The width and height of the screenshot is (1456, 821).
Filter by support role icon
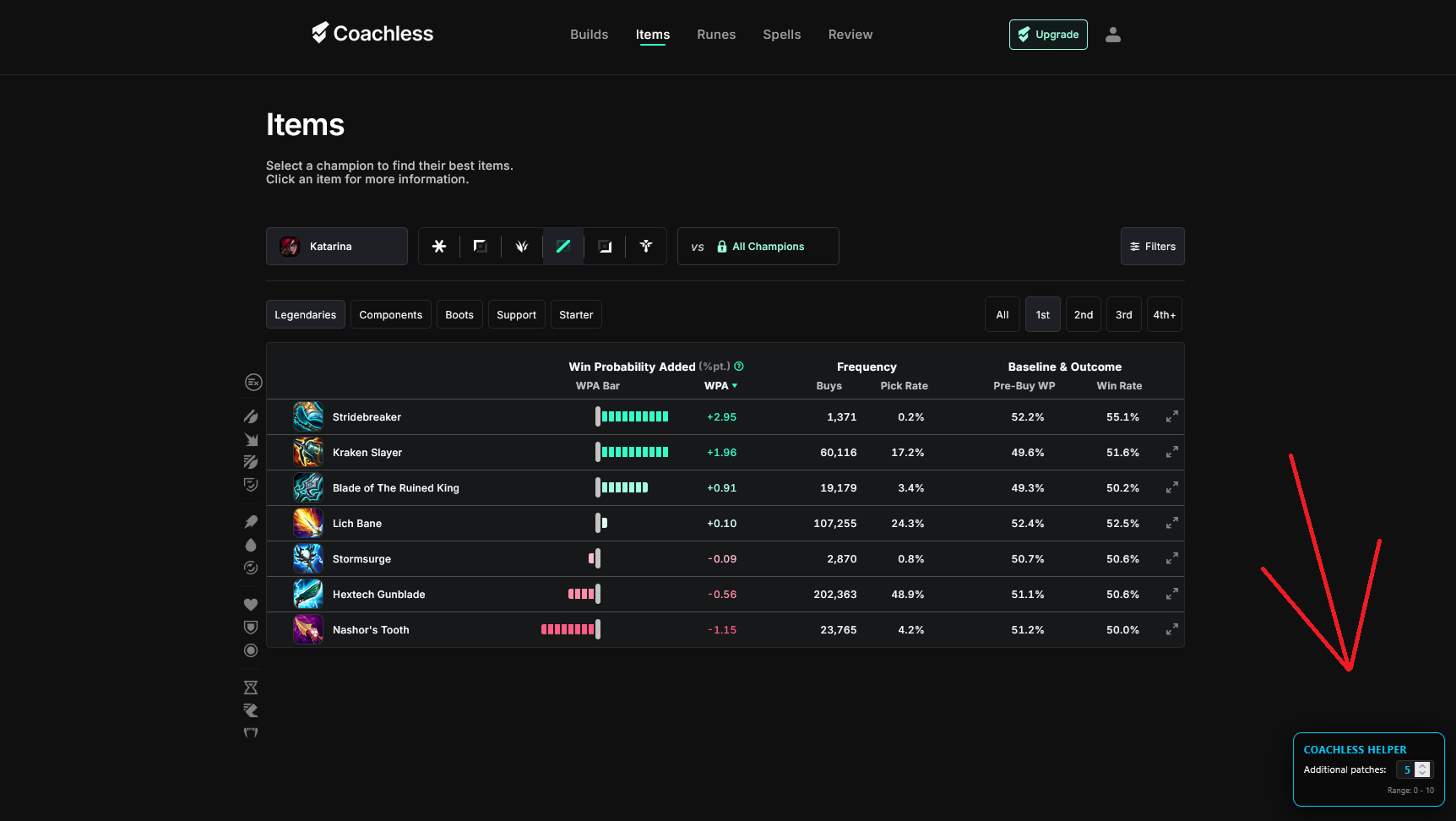tap(646, 247)
